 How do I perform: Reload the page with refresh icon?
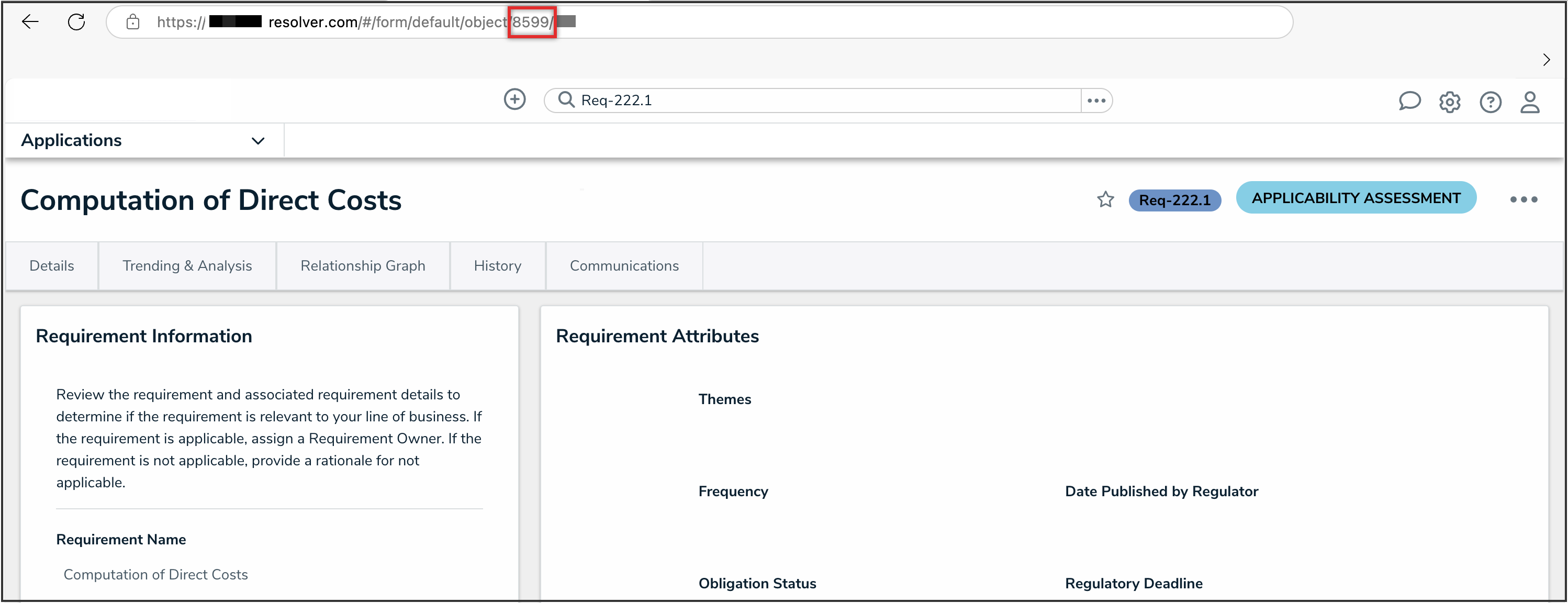coord(77,23)
